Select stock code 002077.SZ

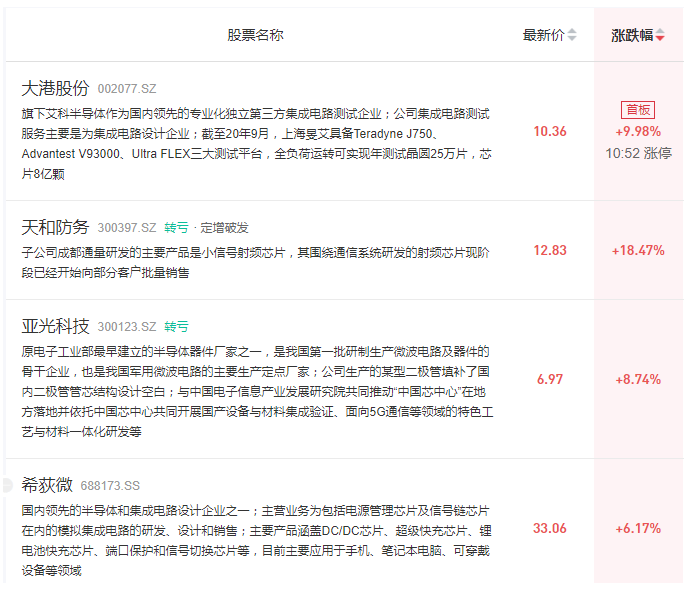(127, 89)
